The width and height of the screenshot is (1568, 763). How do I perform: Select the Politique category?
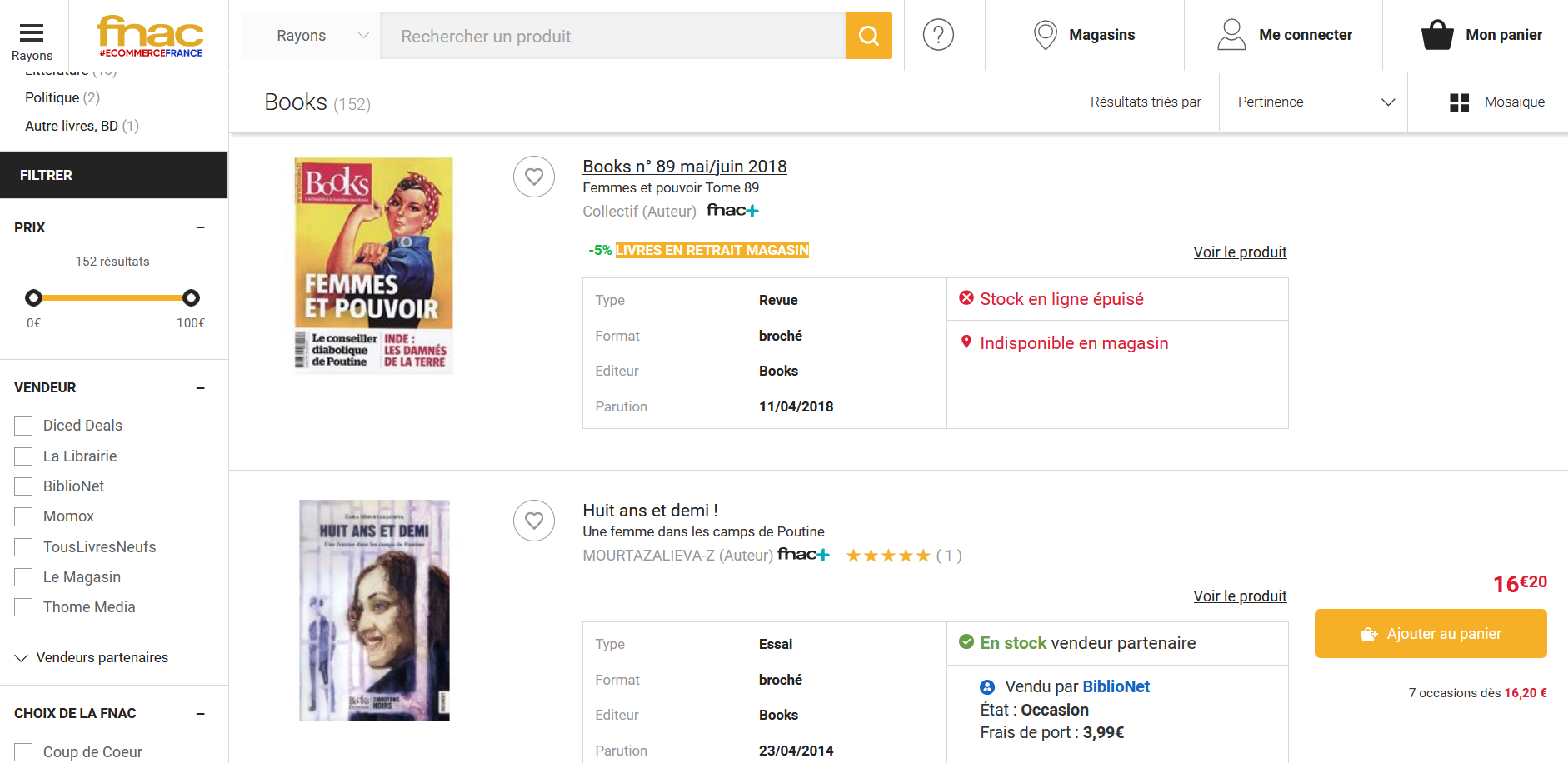point(52,97)
